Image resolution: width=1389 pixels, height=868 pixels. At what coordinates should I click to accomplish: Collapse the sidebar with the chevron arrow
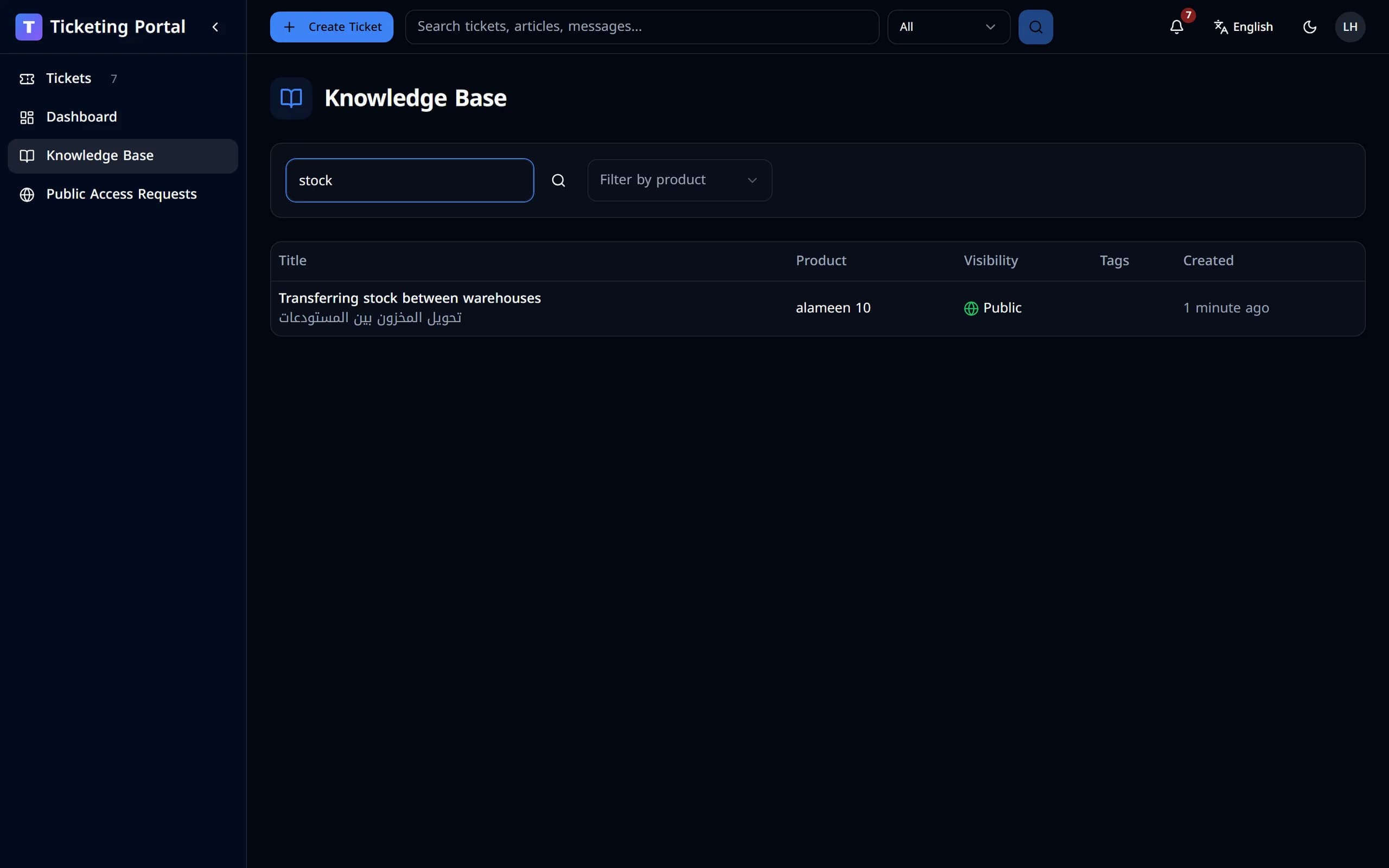(215, 27)
